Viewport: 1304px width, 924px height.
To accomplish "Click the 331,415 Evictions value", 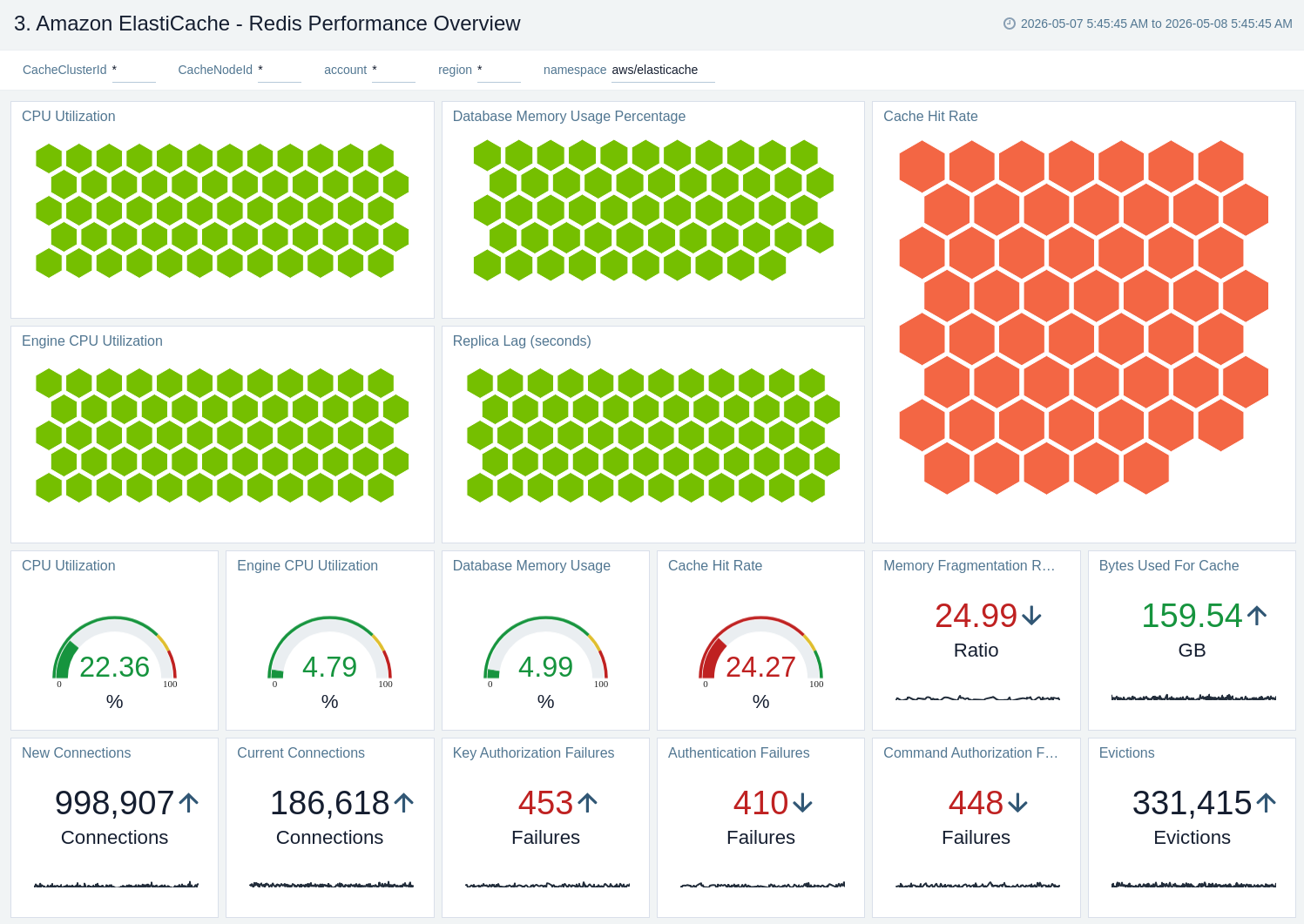I will click(x=1192, y=803).
